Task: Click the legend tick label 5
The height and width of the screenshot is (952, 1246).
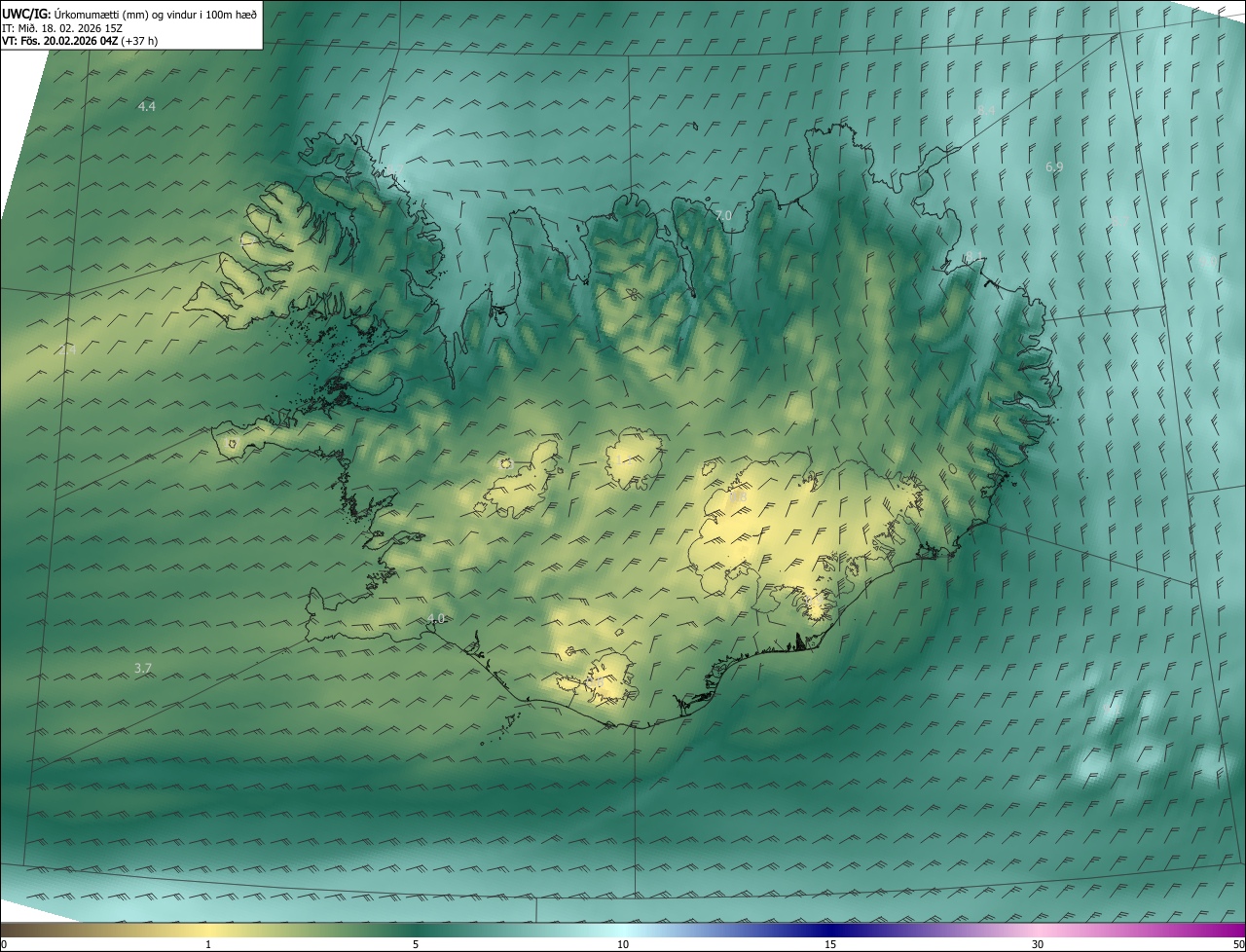Action: (416, 945)
